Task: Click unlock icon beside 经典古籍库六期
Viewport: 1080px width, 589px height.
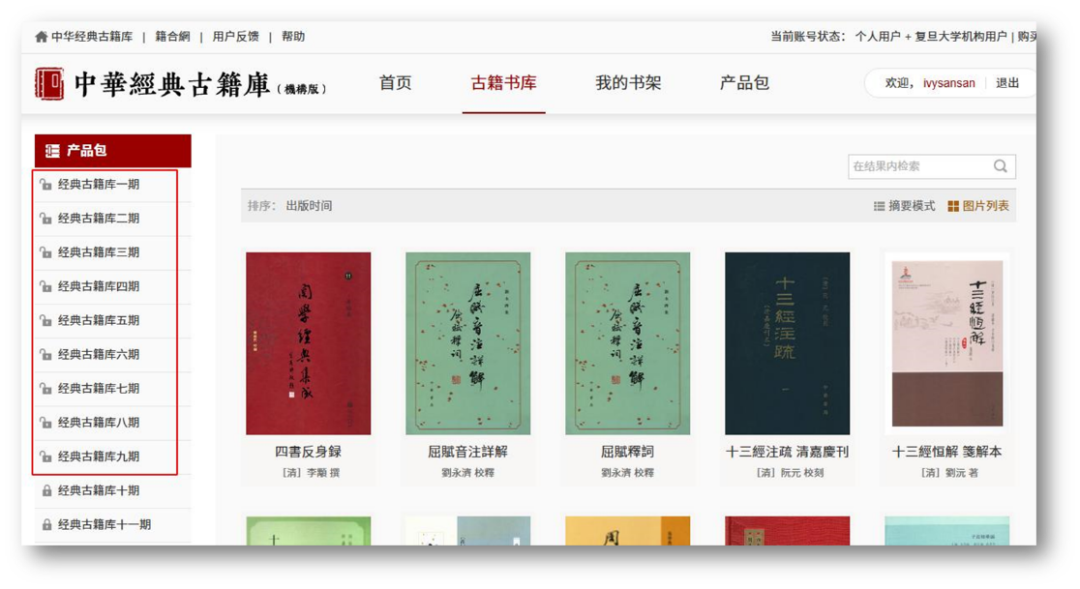Action: tap(46, 354)
